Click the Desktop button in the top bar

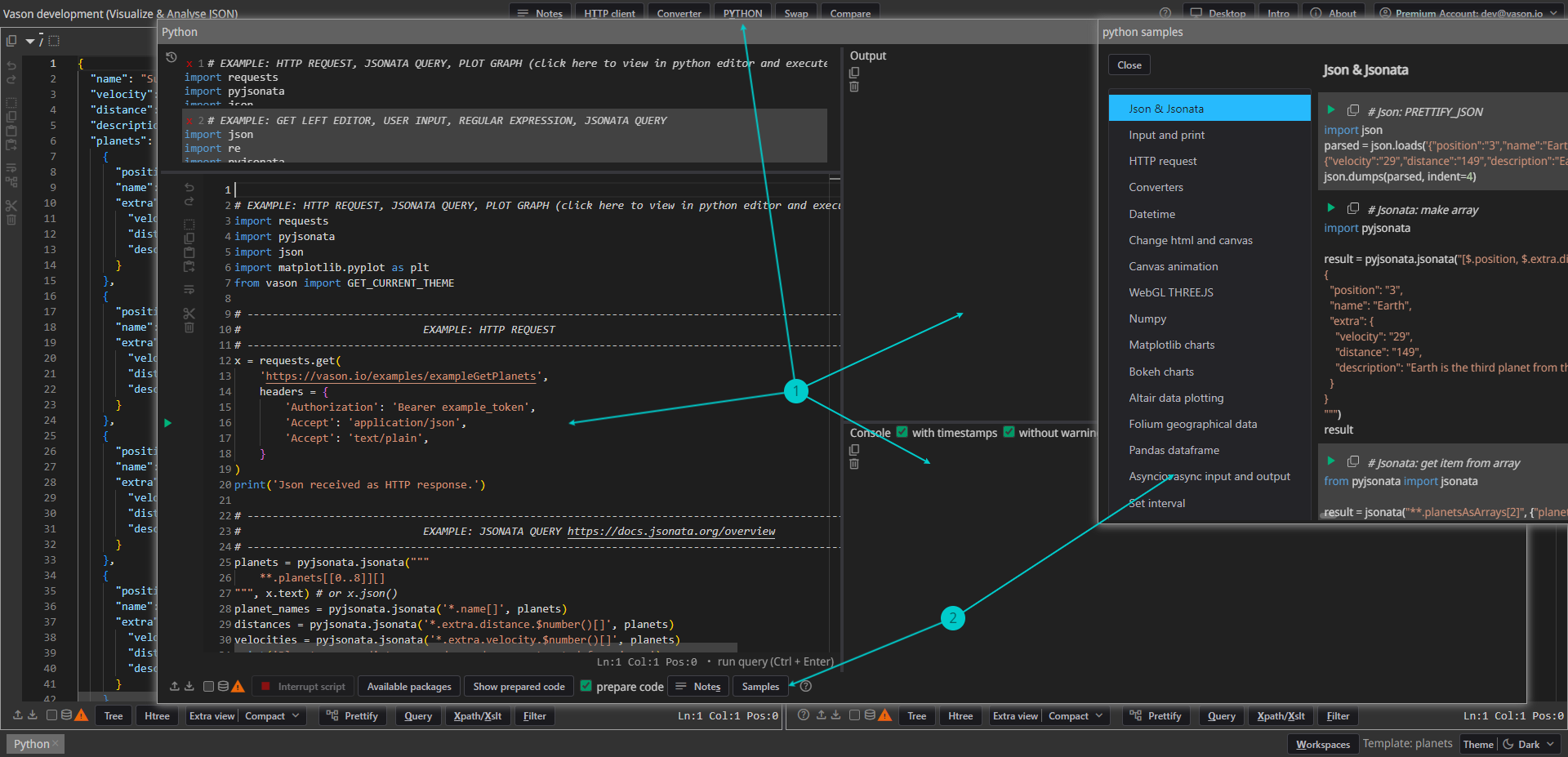[x=1218, y=13]
